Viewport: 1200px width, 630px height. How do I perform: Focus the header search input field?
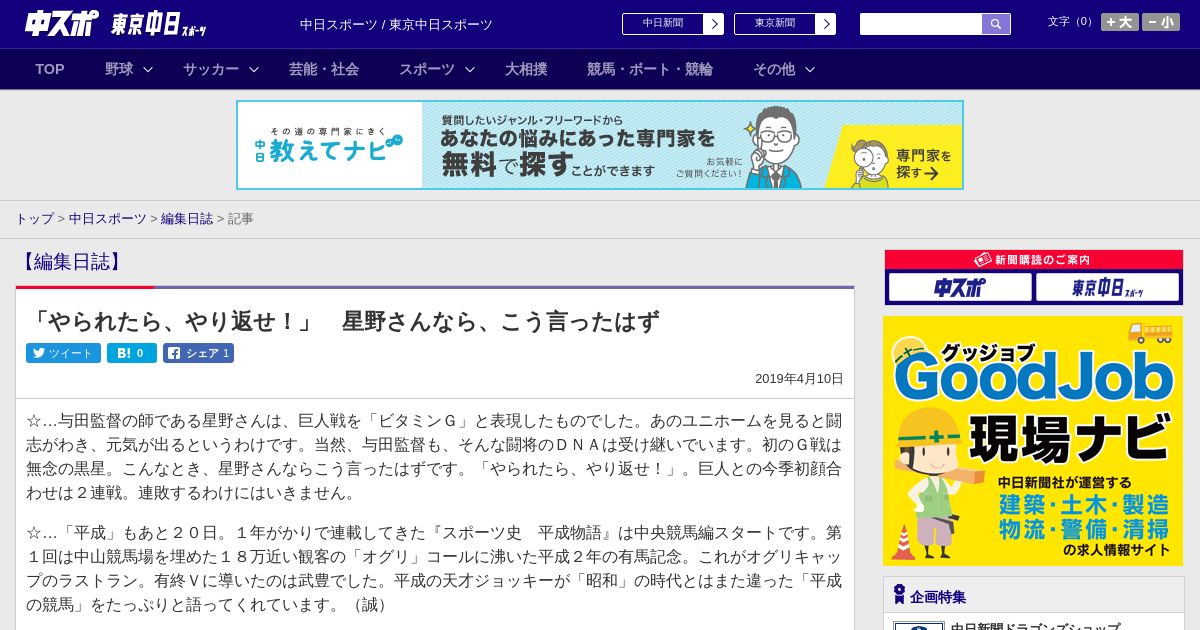(x=921, y=24)
